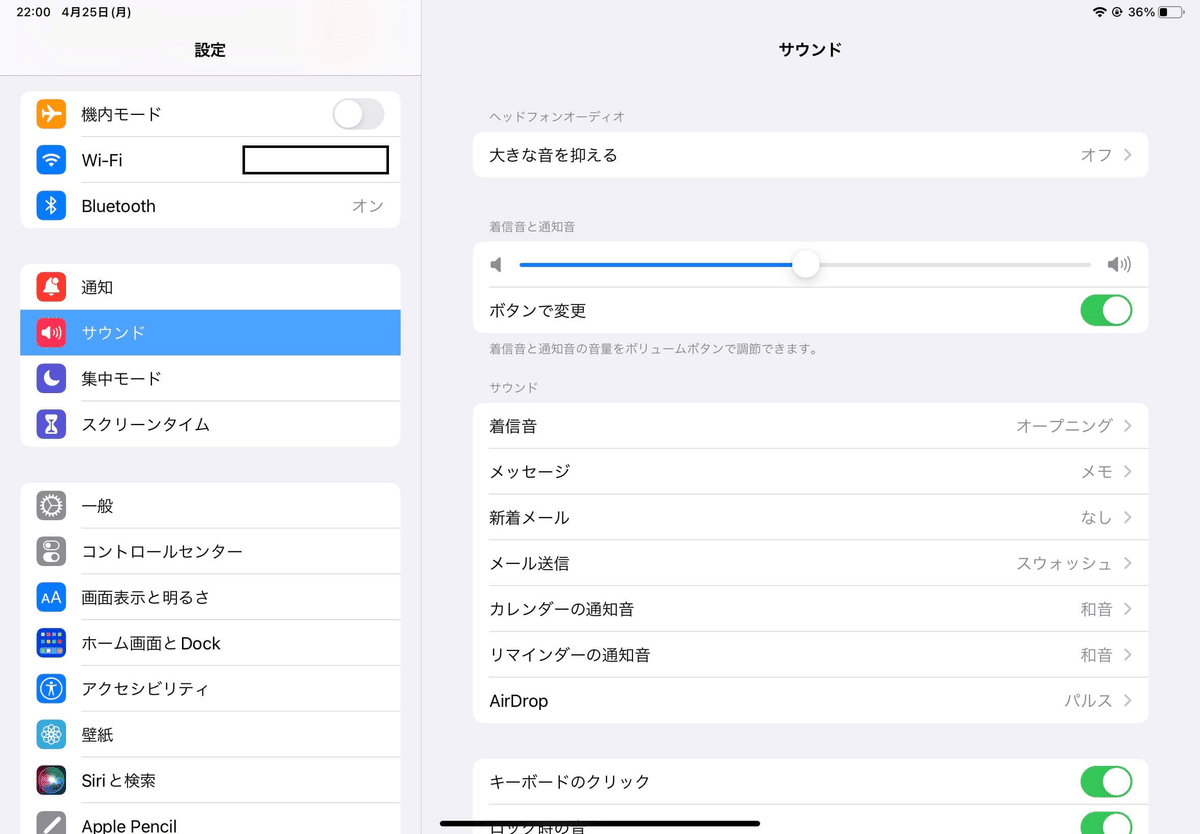Viewport: 1200px width, 834px height.
Task: Click the 集中モード moon icon
Action: [51, 378]
